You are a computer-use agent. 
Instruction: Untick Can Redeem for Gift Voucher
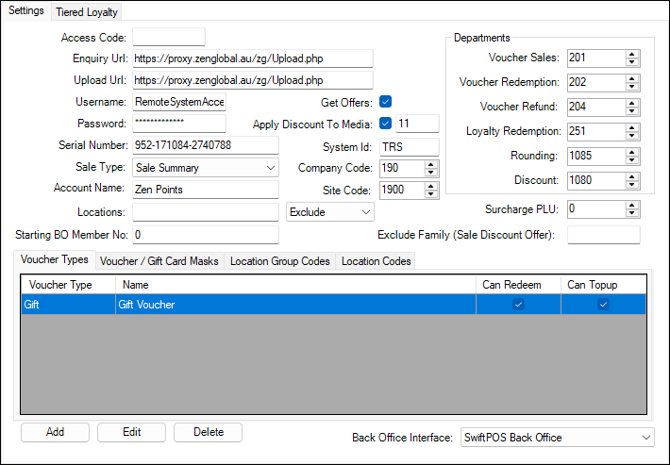518,305
